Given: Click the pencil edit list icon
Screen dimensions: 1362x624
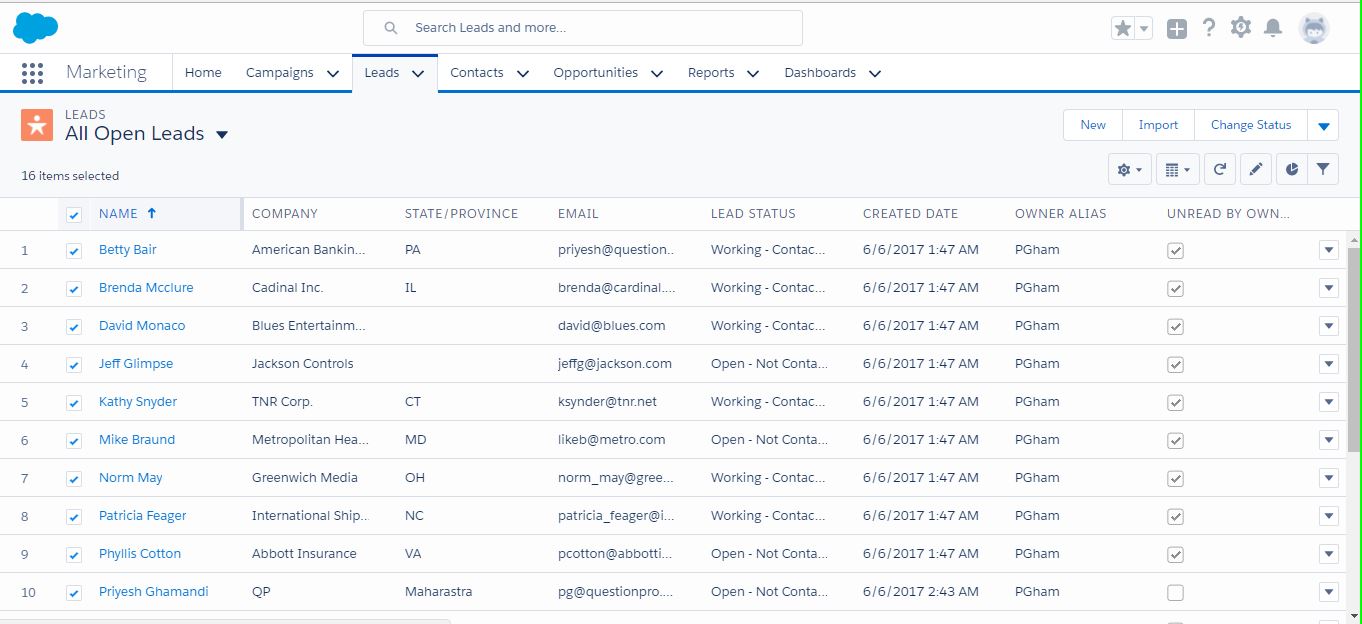Looking at the screenshot, I should (x=1256, y=170).
